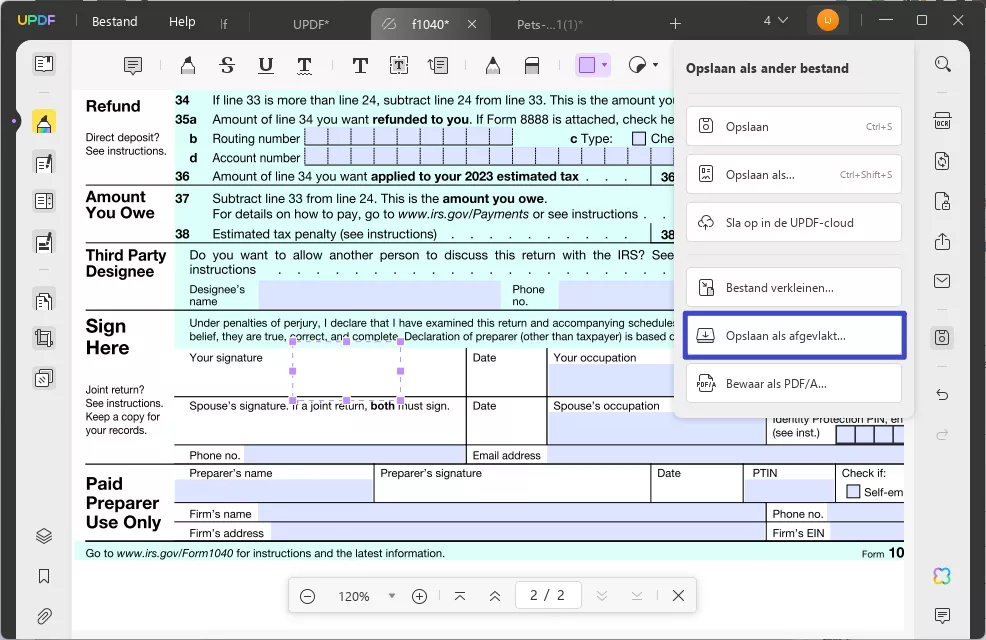Undo the last action
This screenshot has width=986, height=640.
[942, 395]
